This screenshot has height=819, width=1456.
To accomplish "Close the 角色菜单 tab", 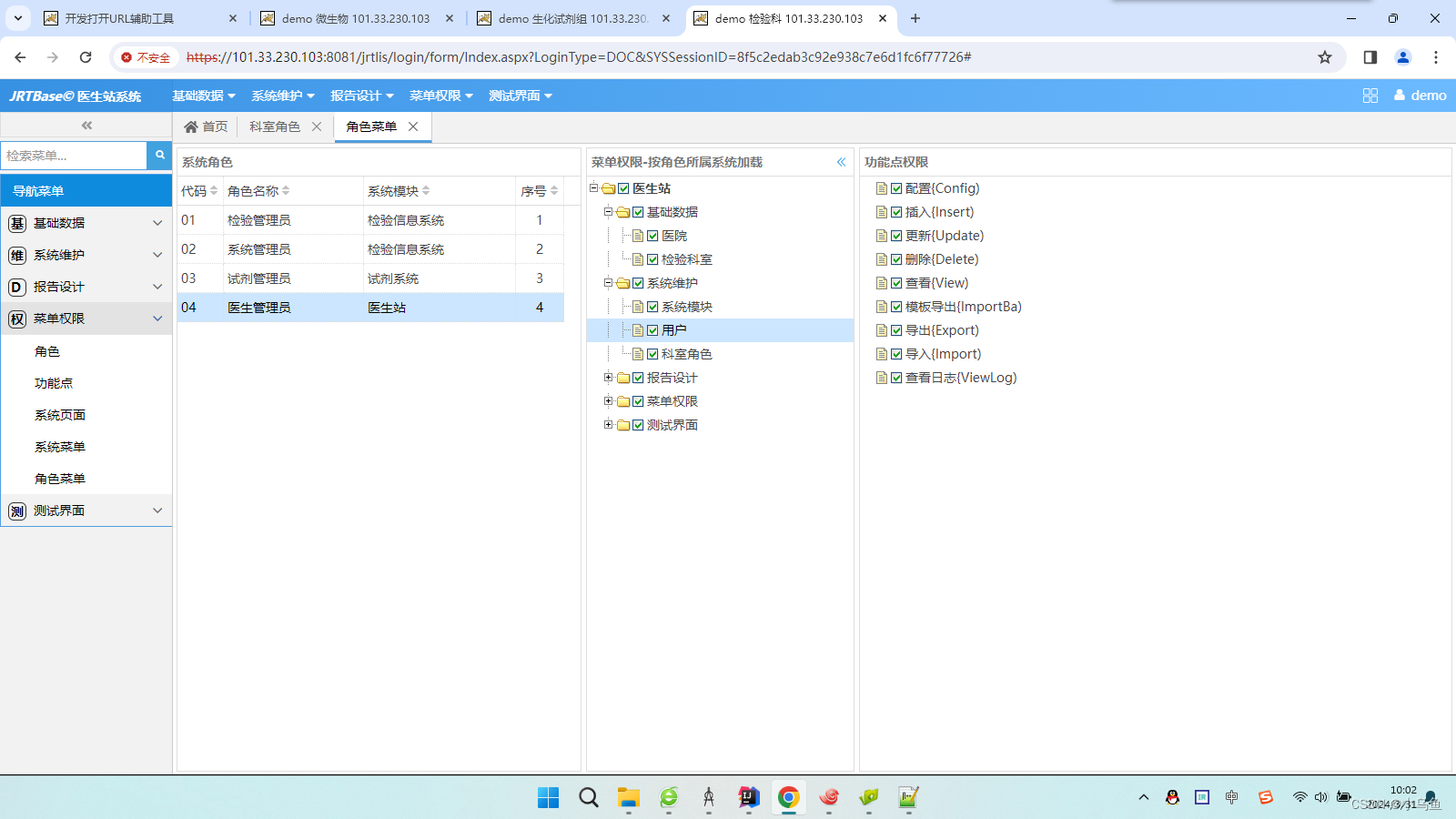I will click(x=413, y=126).
